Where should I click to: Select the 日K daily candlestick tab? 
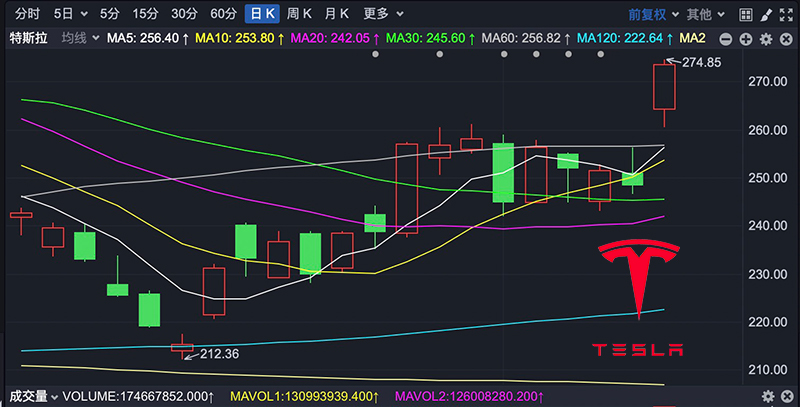pyautogui.click(x=262, y=14)
